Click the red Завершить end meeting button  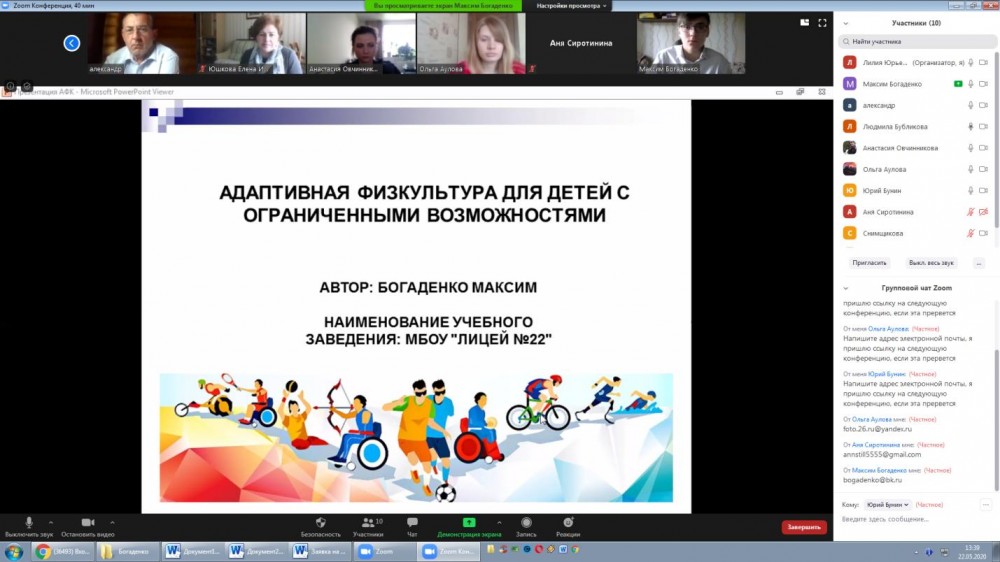tap(803, 527)
